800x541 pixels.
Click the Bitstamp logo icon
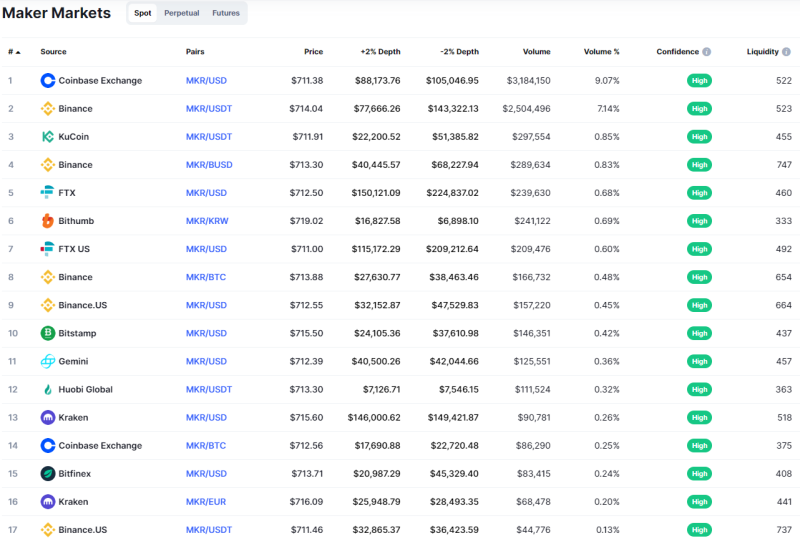47,333
